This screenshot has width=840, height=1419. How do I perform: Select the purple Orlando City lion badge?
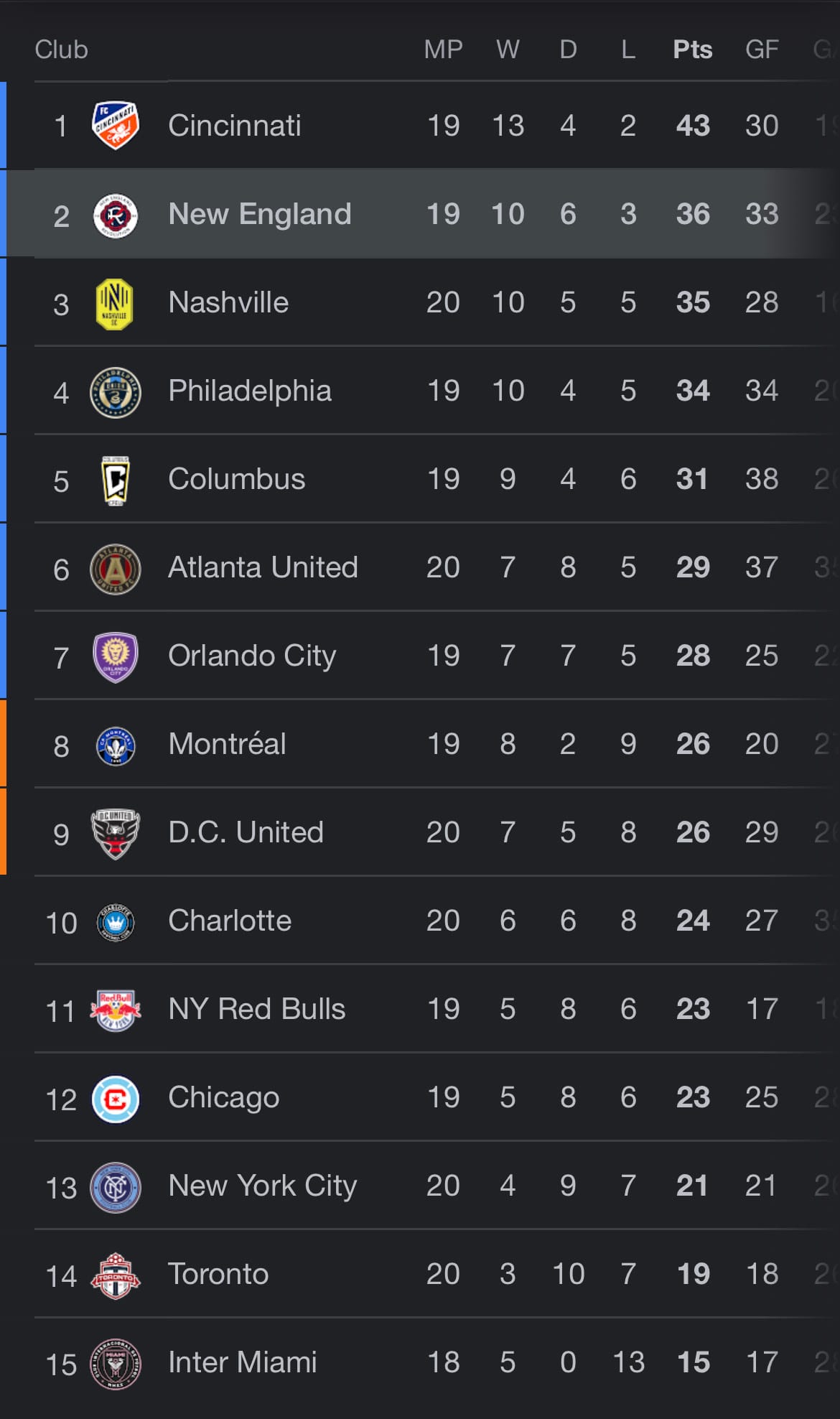pyautogui.click(x=116, y=657)
